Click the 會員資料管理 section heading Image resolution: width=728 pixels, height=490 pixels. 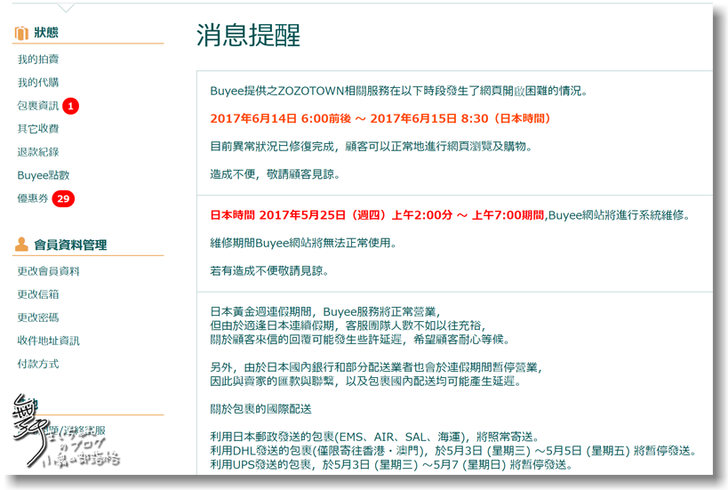pos(70,245)
